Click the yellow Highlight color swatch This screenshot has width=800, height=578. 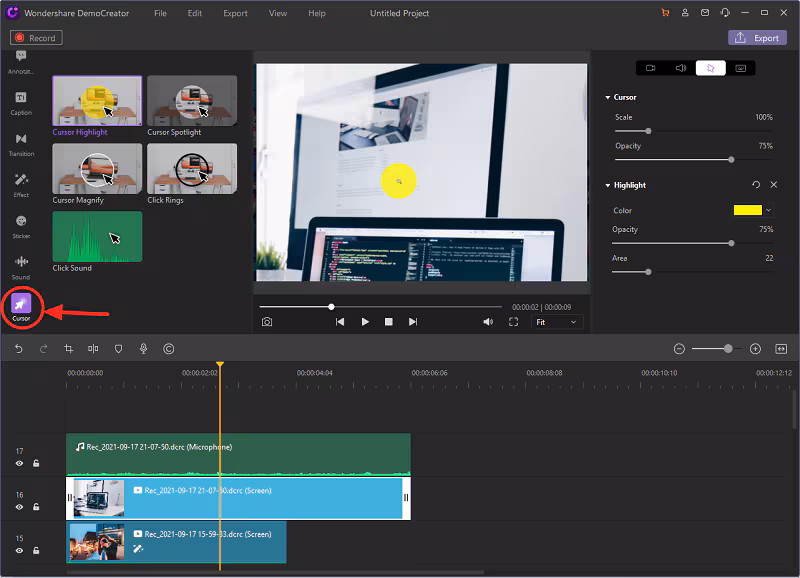pos(747,210)
